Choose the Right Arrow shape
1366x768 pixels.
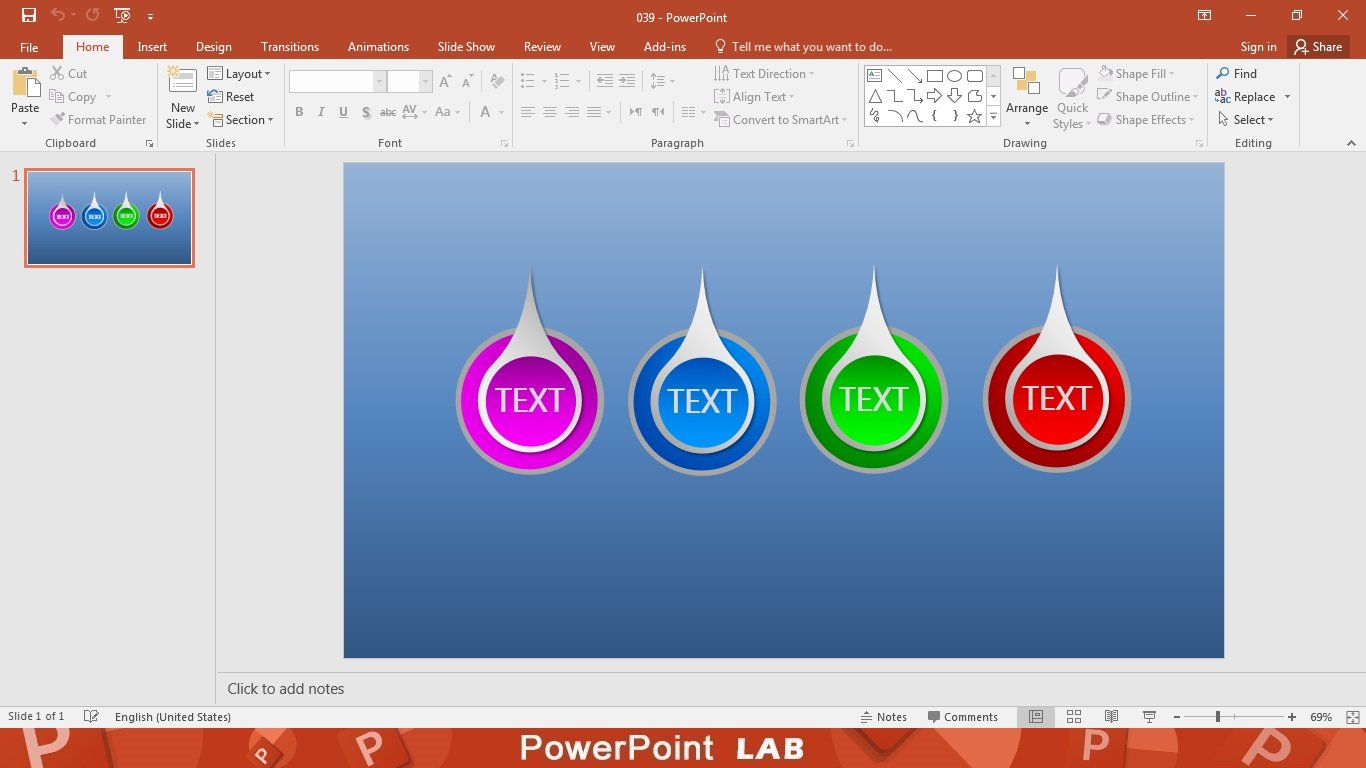[x=934, y=96]
